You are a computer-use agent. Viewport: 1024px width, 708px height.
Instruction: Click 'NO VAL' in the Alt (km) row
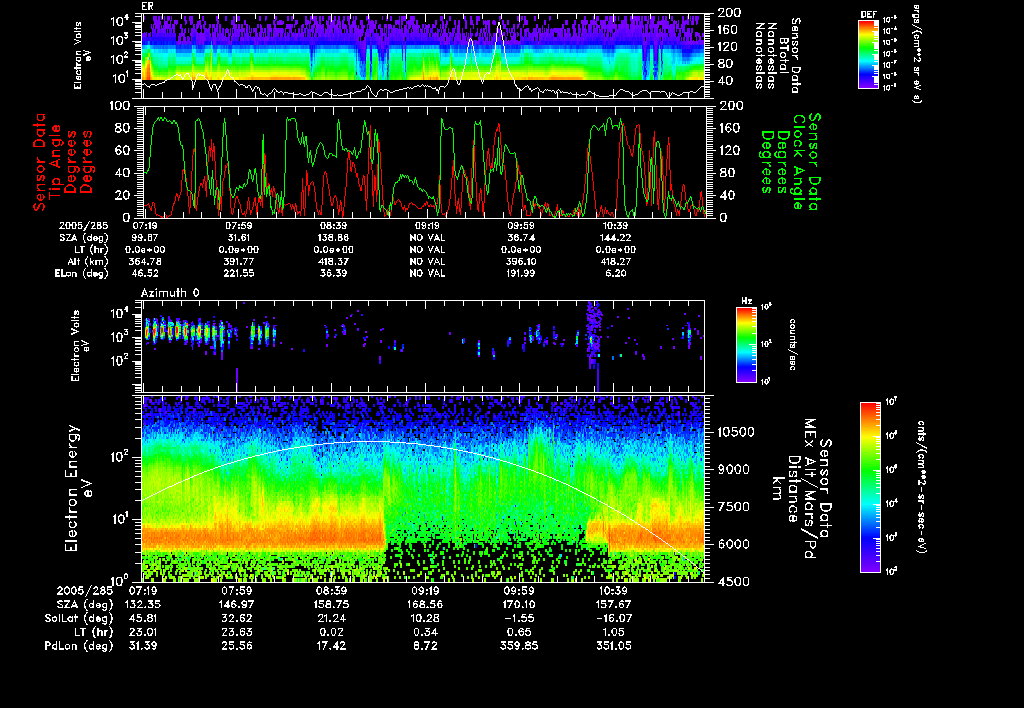(427, 261)
